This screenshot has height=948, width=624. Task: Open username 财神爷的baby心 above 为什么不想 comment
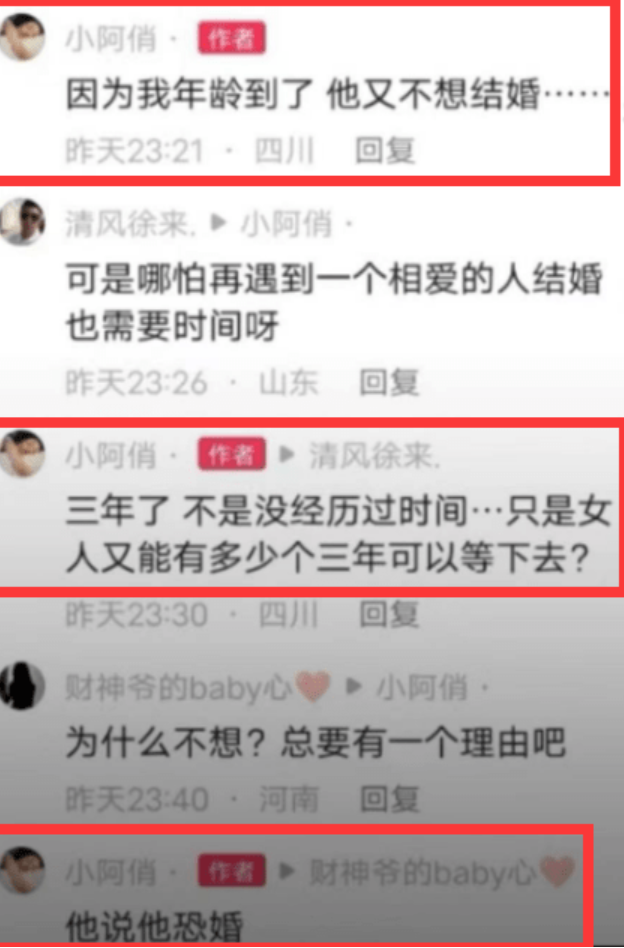[x=198, y=687]
